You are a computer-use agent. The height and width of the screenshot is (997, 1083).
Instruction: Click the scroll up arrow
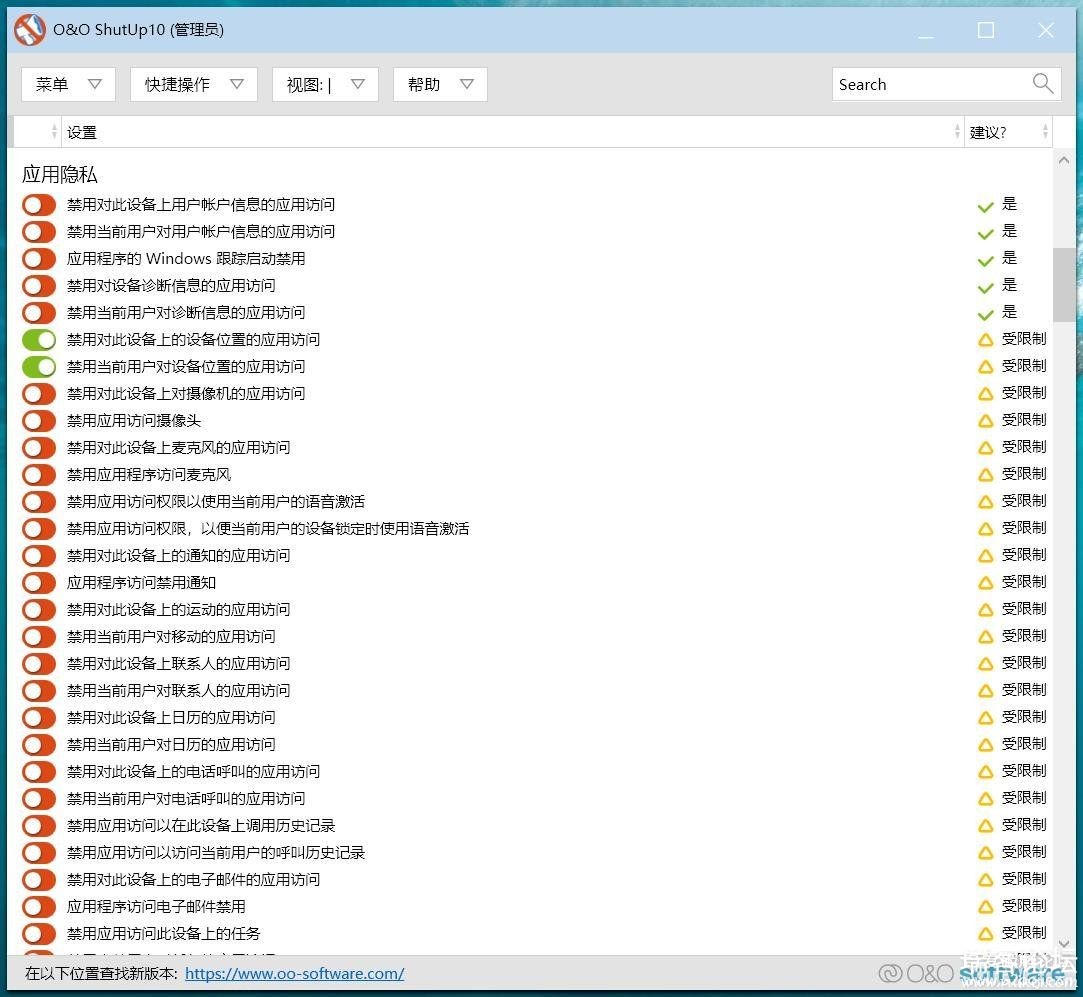pyautogui.click(x=1064, y=160)
